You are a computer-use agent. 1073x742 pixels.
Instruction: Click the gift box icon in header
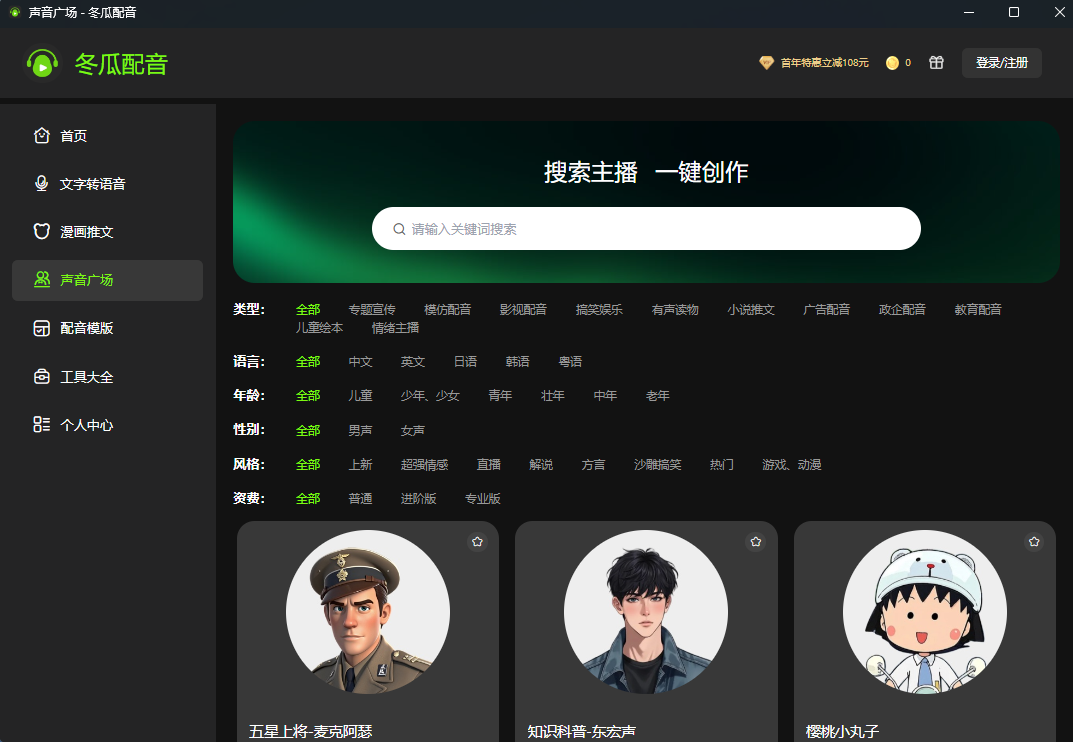[x=936, y=63]
